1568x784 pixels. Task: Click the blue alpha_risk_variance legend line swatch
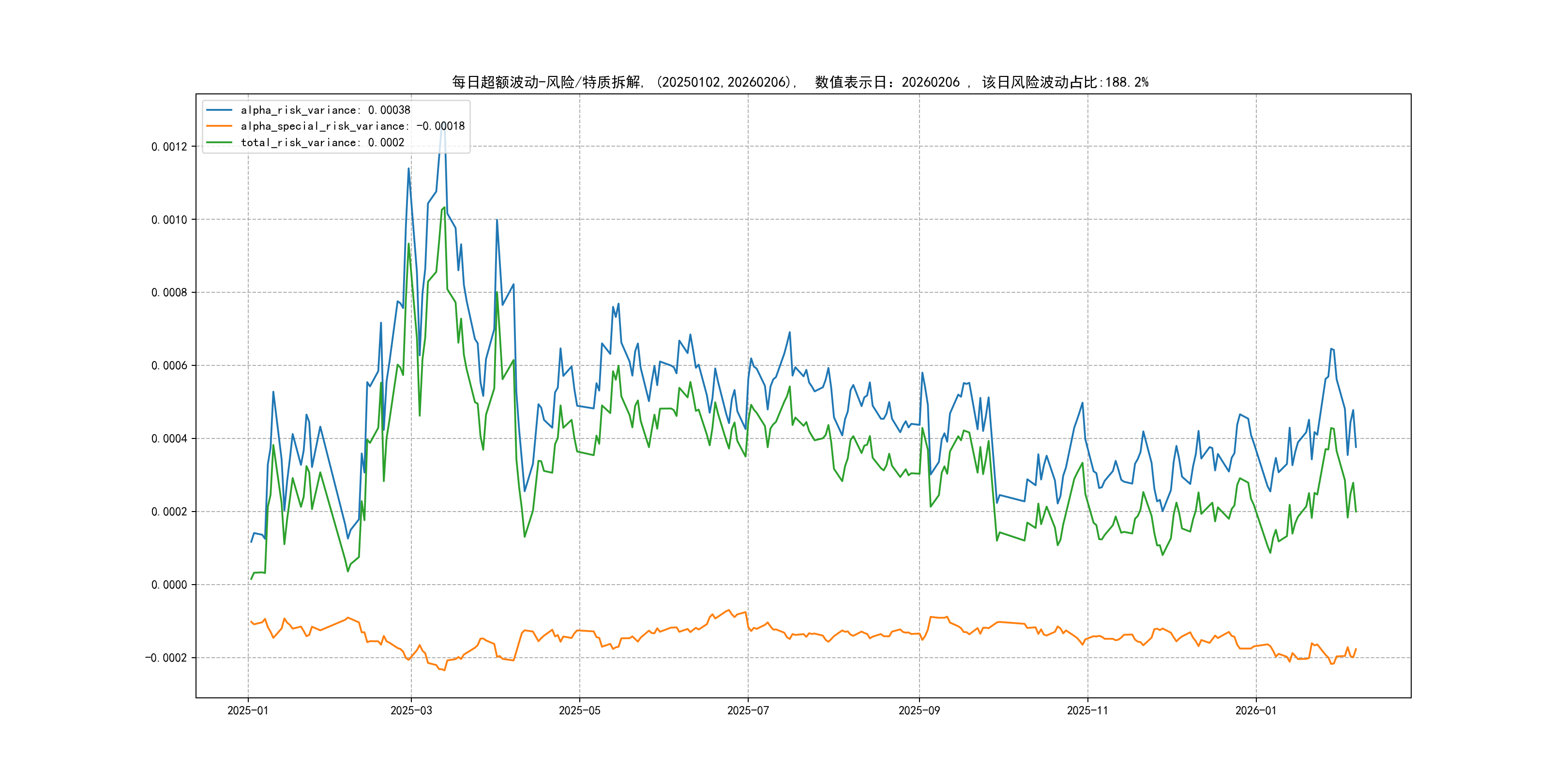(219, 110)
